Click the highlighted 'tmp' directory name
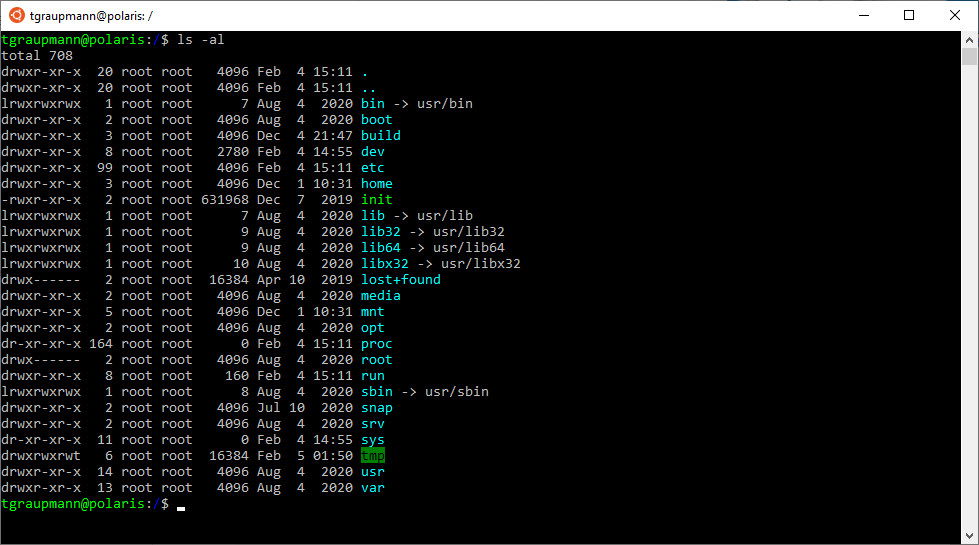This screenshot has height=545, width=979. coord(373,456)
